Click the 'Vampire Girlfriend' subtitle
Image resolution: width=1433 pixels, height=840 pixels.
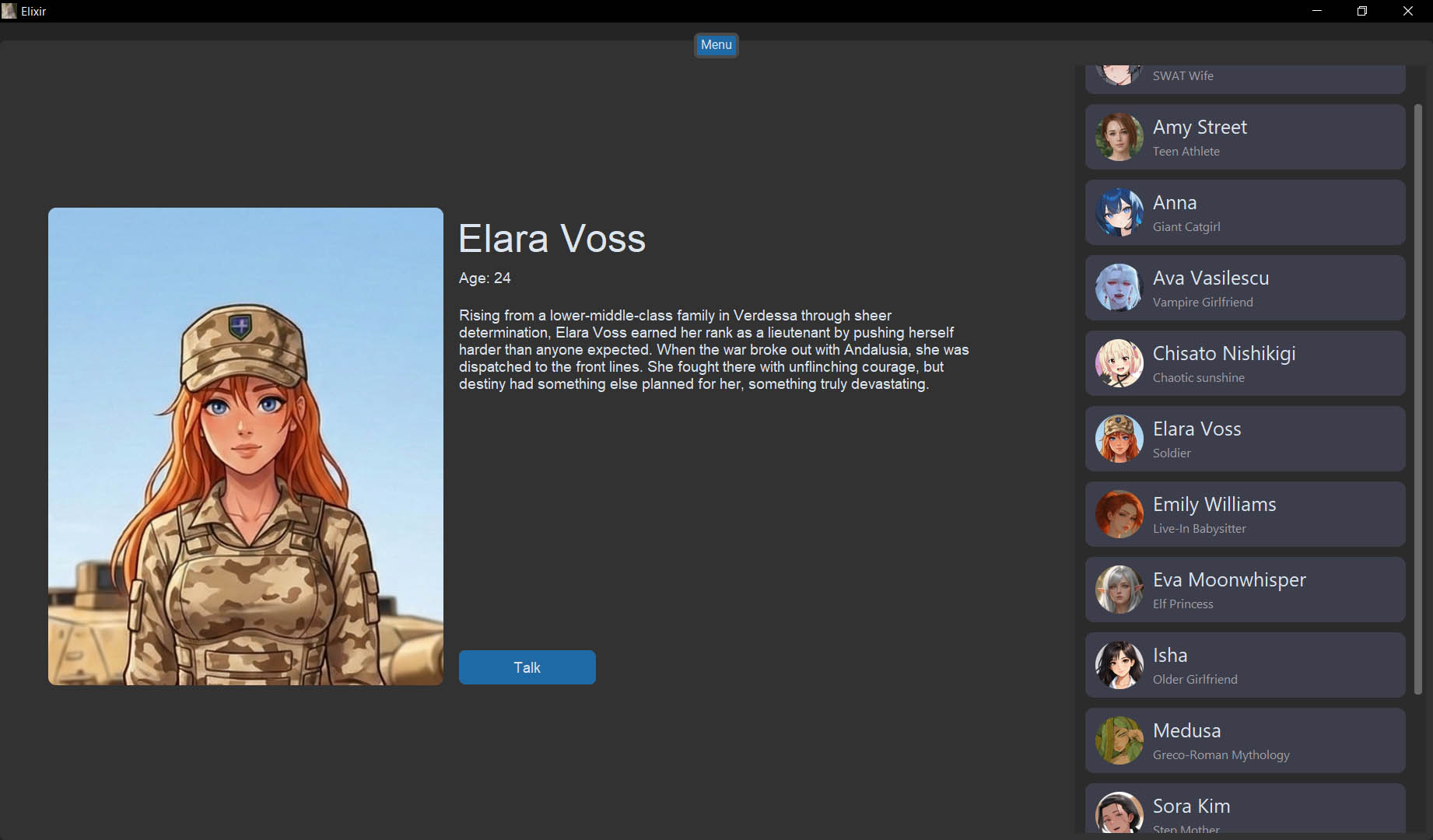point(1203,303)
